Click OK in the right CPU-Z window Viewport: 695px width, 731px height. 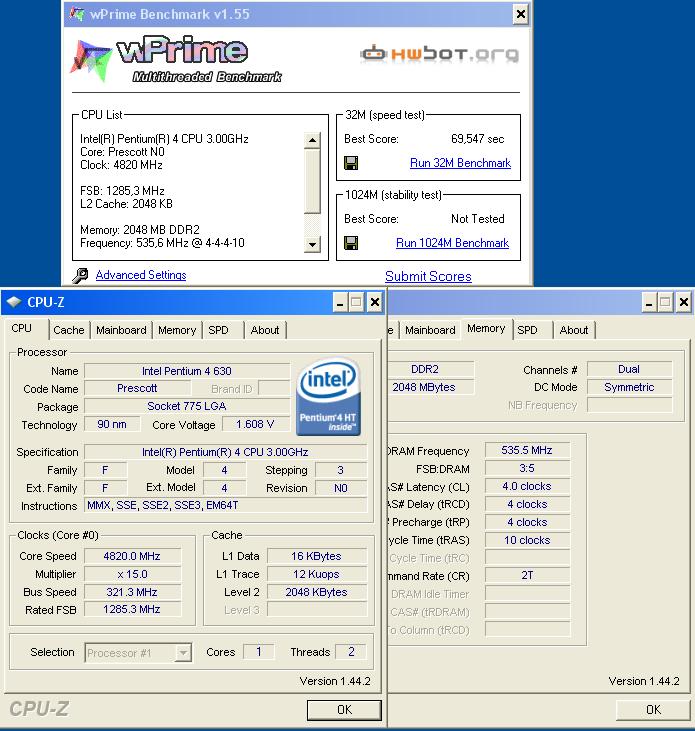coord(653,710)
